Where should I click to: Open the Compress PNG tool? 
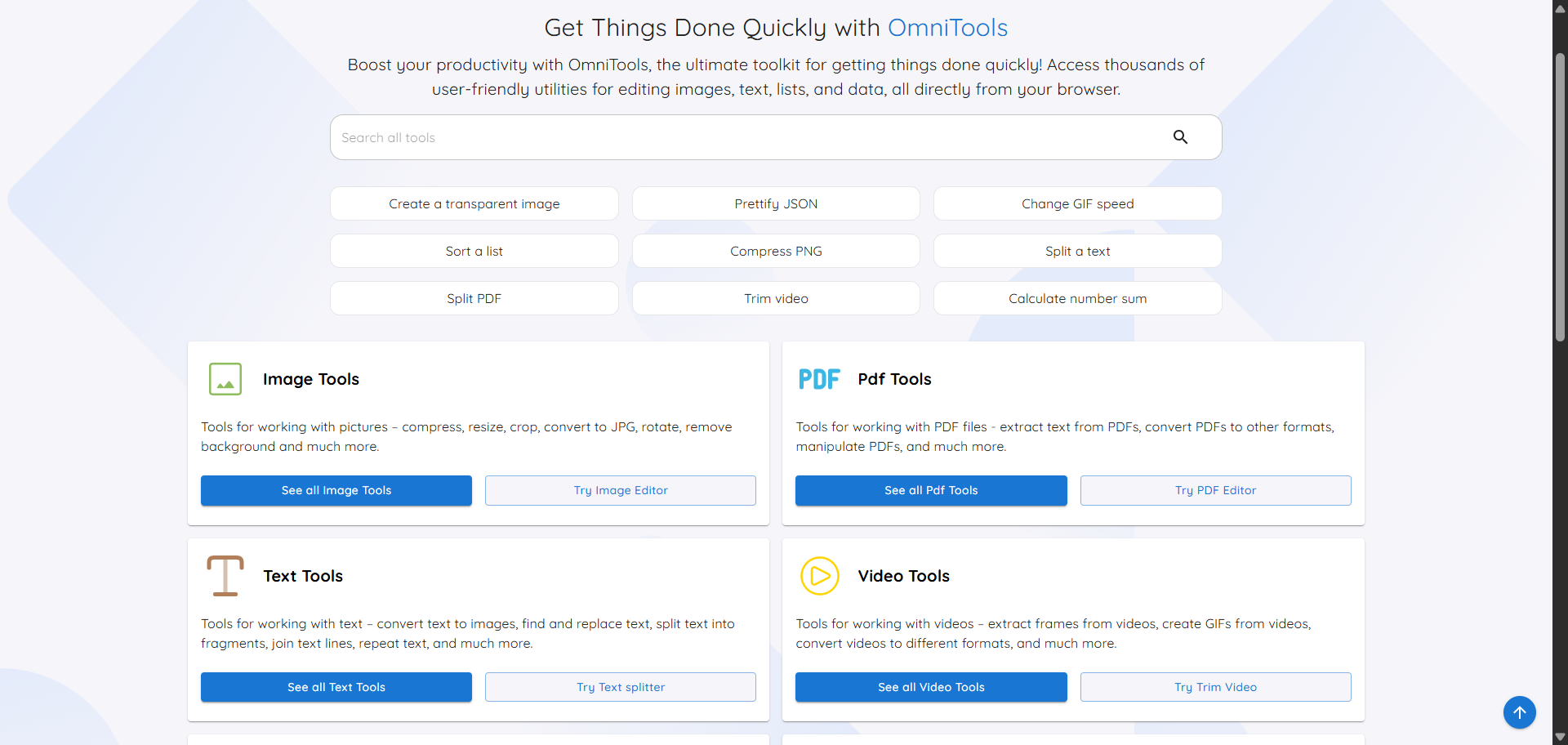[776, 252]
